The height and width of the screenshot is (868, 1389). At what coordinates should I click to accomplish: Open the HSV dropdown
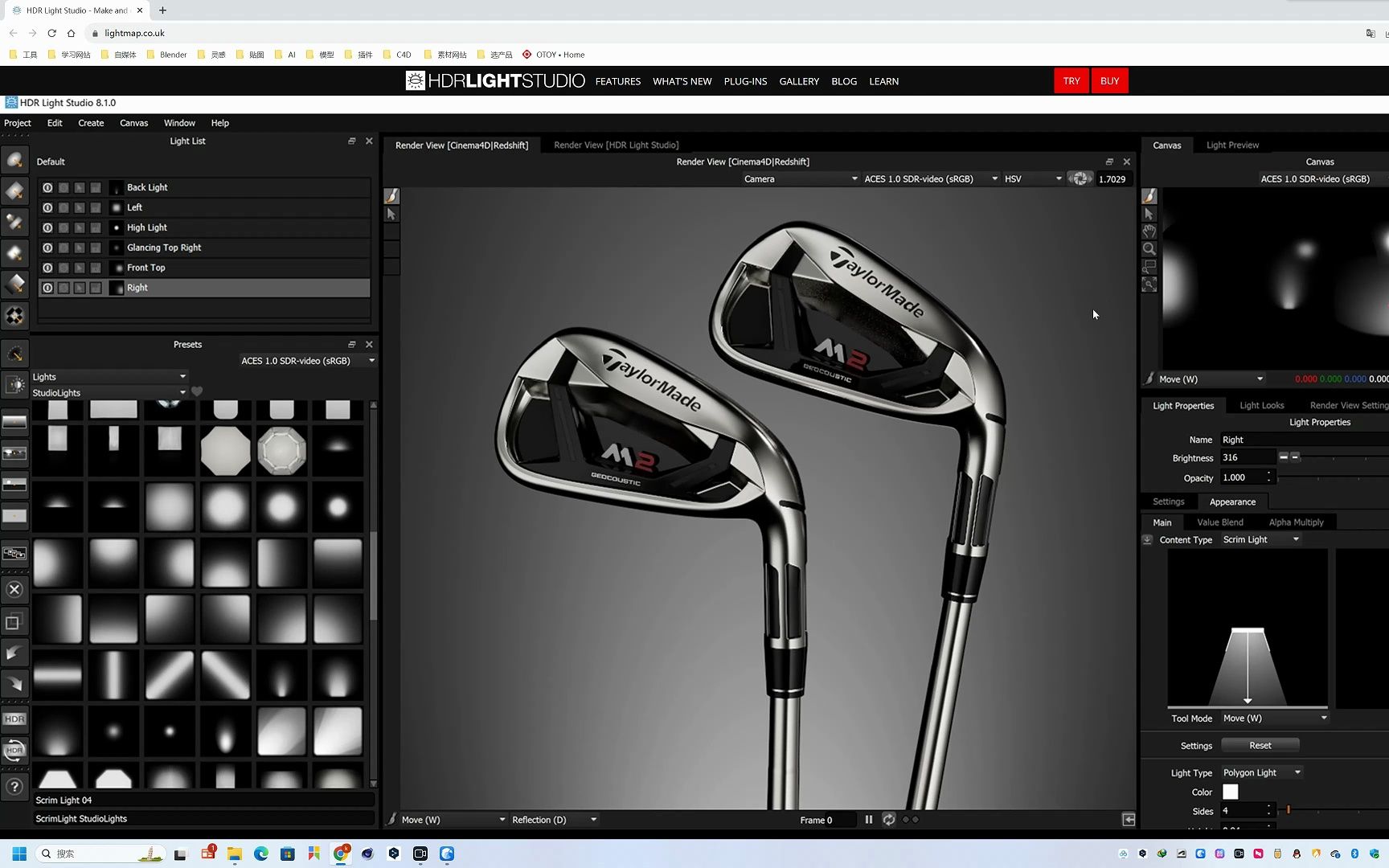[x=1033, y=178]
